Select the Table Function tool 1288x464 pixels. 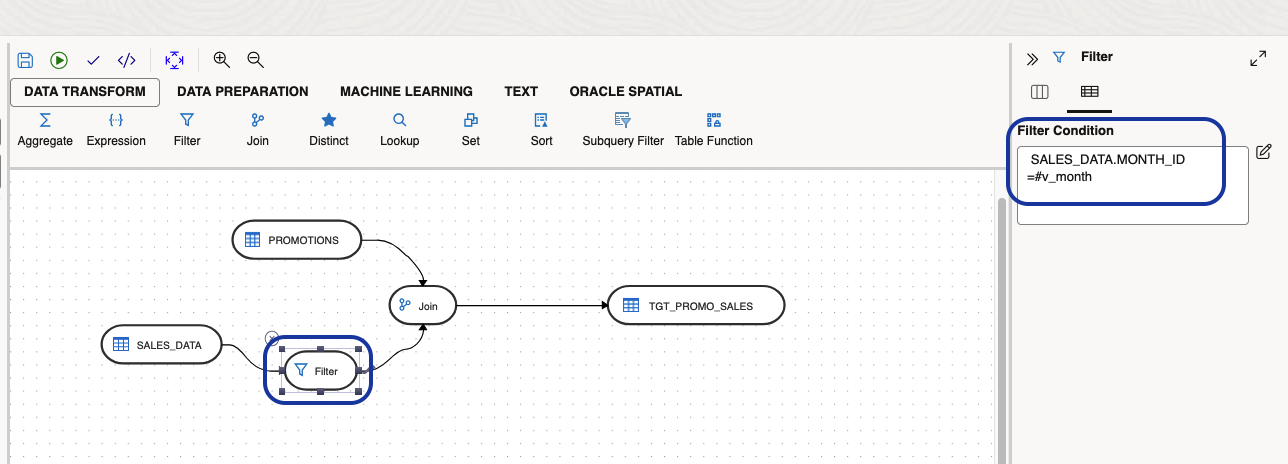click(714, 130)
